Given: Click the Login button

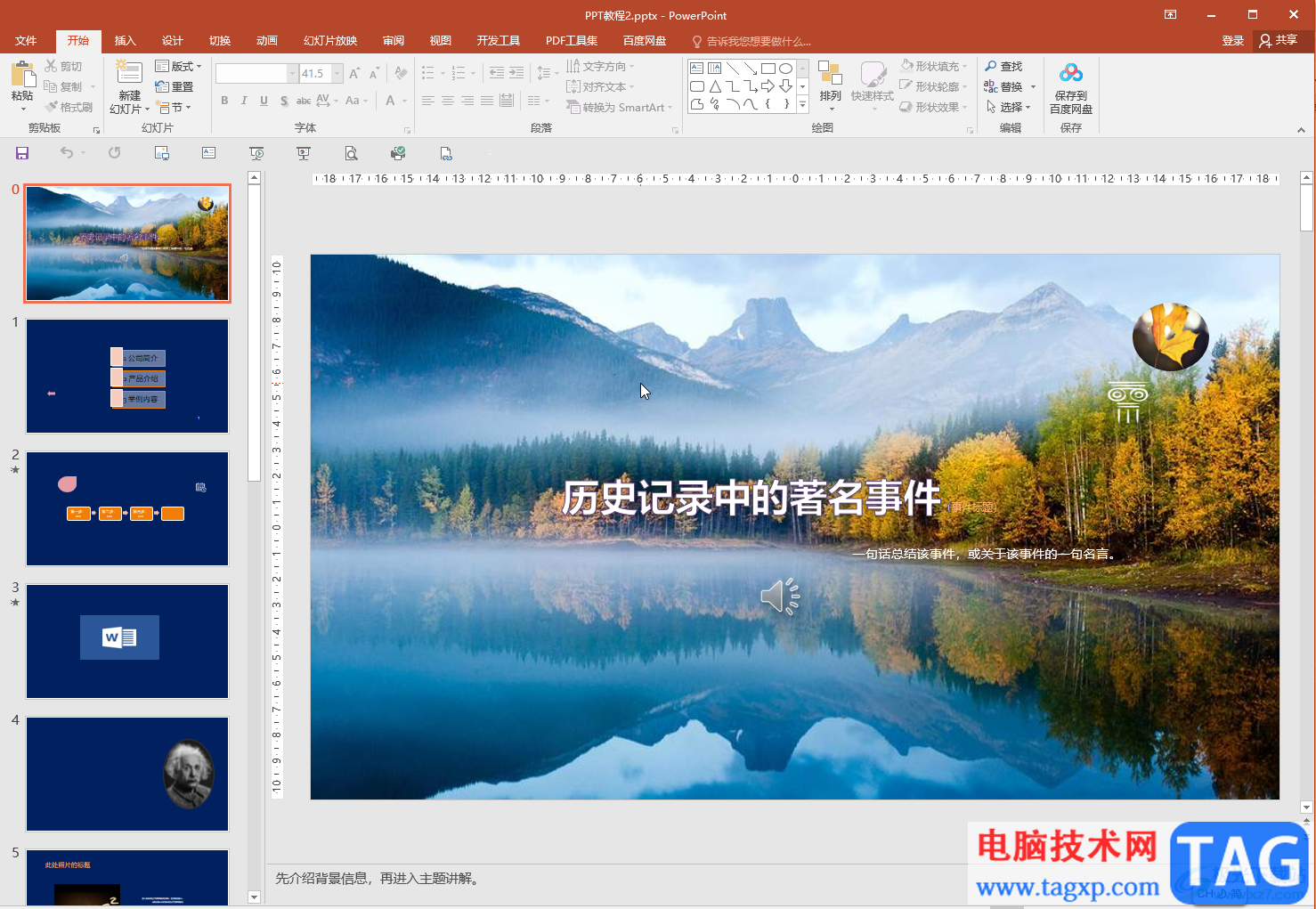Looking at the screenshot, I should (x=1233, y=40).
